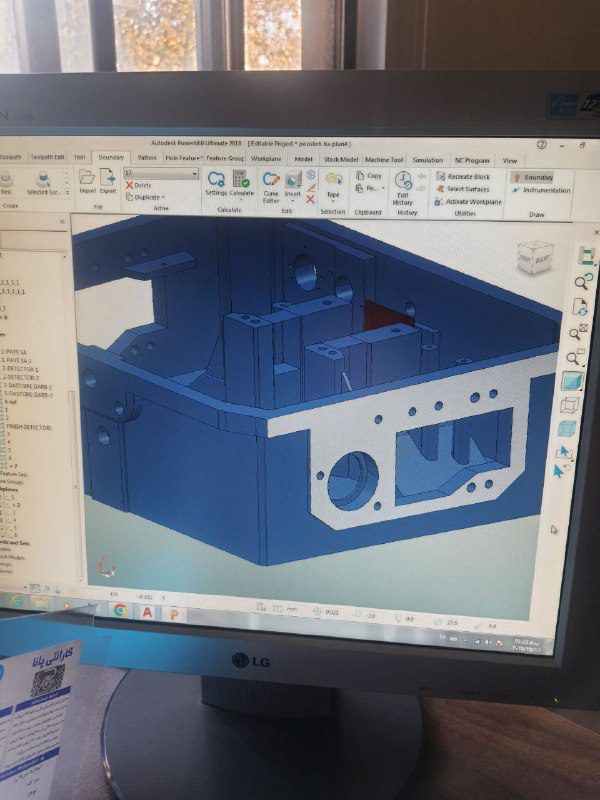Toggle the lightbulb for 1-DASTGIRE DARB-1 toolpath

point(4,386)
